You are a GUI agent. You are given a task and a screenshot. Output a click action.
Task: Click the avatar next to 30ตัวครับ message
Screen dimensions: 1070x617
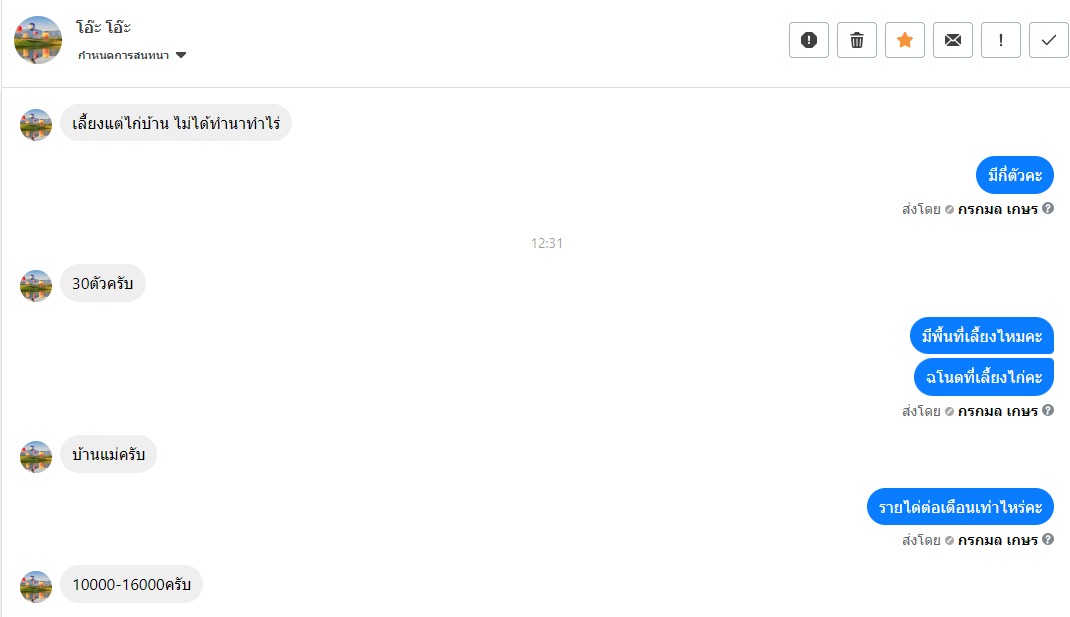pyautogui.click(x=36, y=286)
